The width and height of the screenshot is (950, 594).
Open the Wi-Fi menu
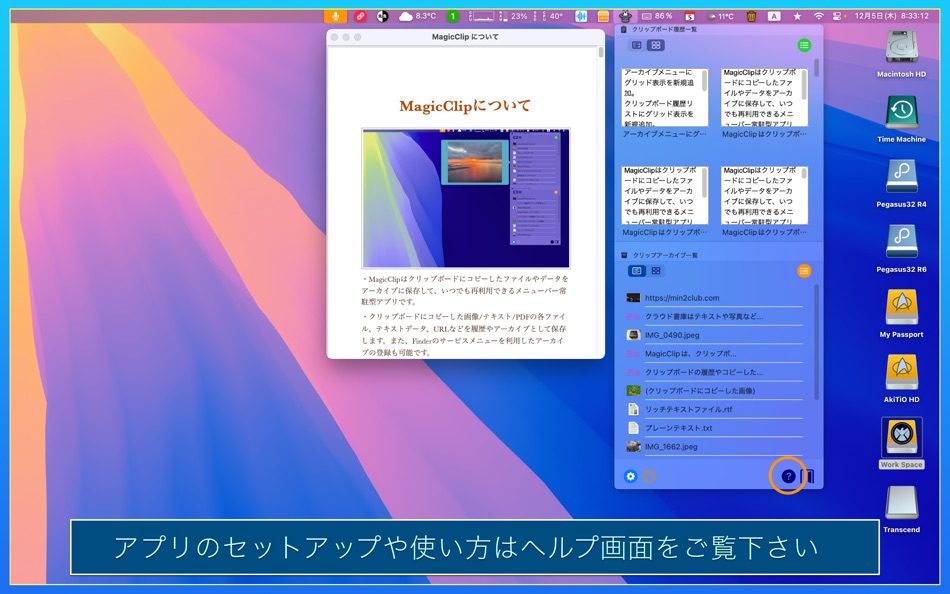click(x=819, y=16)
